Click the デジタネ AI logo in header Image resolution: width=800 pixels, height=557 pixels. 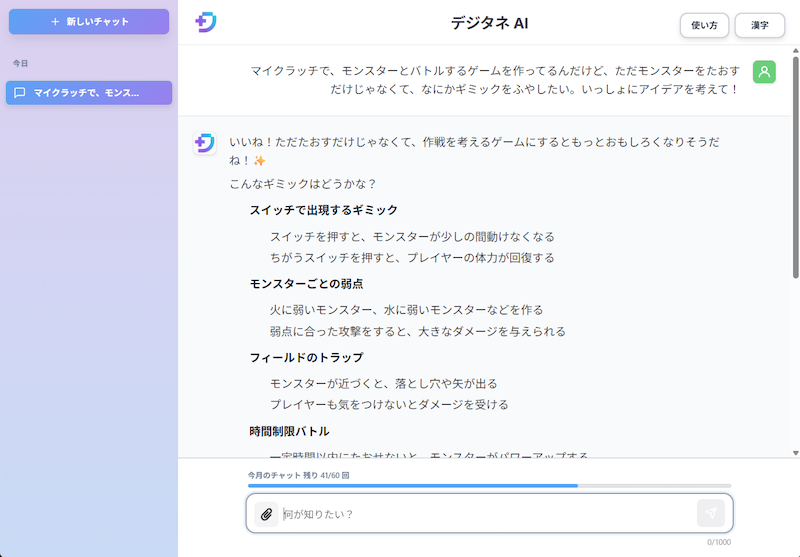tap(206, 22)
